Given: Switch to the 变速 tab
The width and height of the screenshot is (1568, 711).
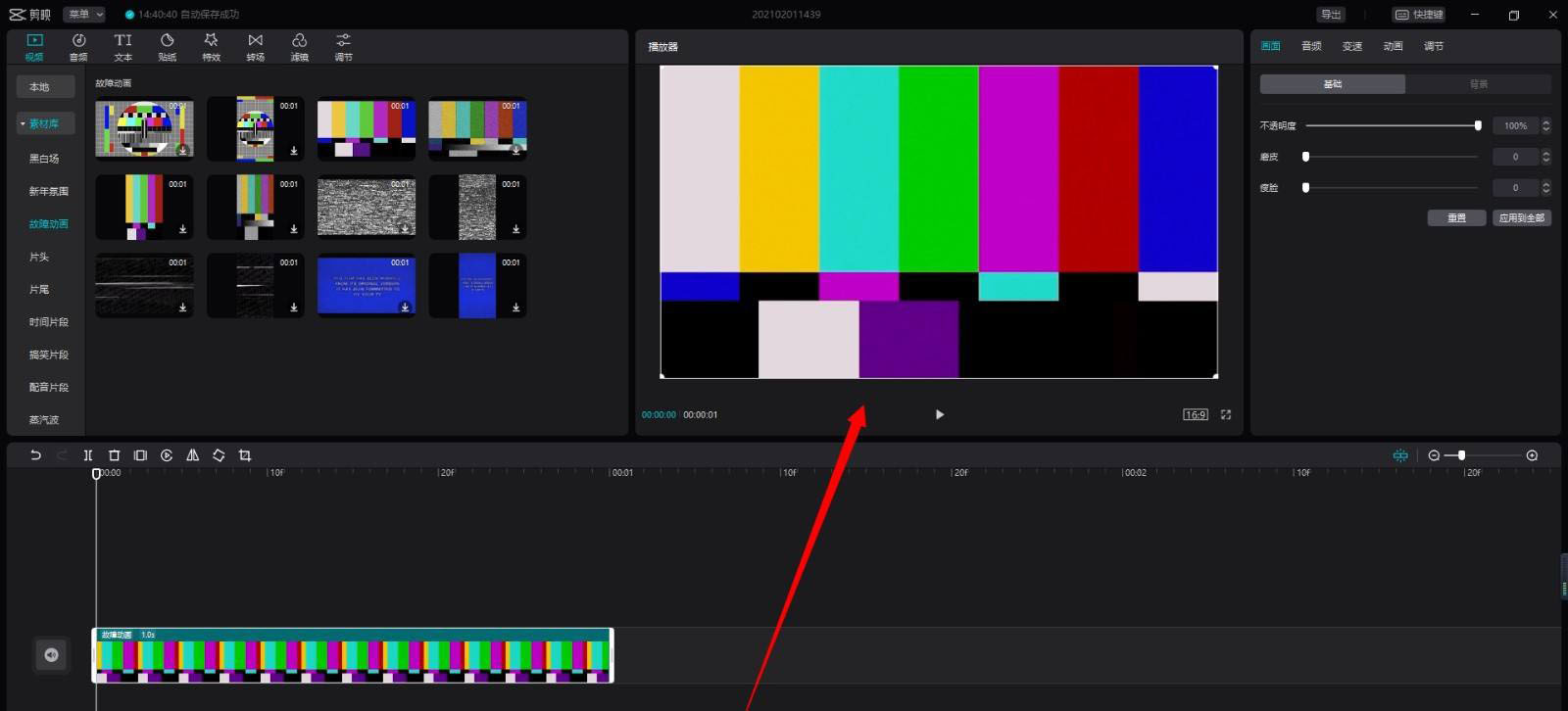Looking at the screenshot, I should (x=1352, y=46).
